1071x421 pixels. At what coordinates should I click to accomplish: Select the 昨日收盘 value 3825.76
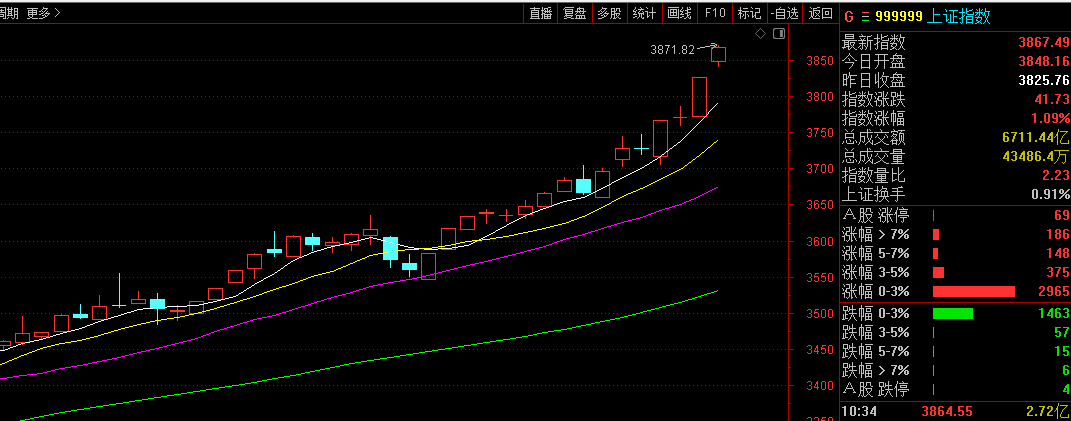coord(1044,80)
